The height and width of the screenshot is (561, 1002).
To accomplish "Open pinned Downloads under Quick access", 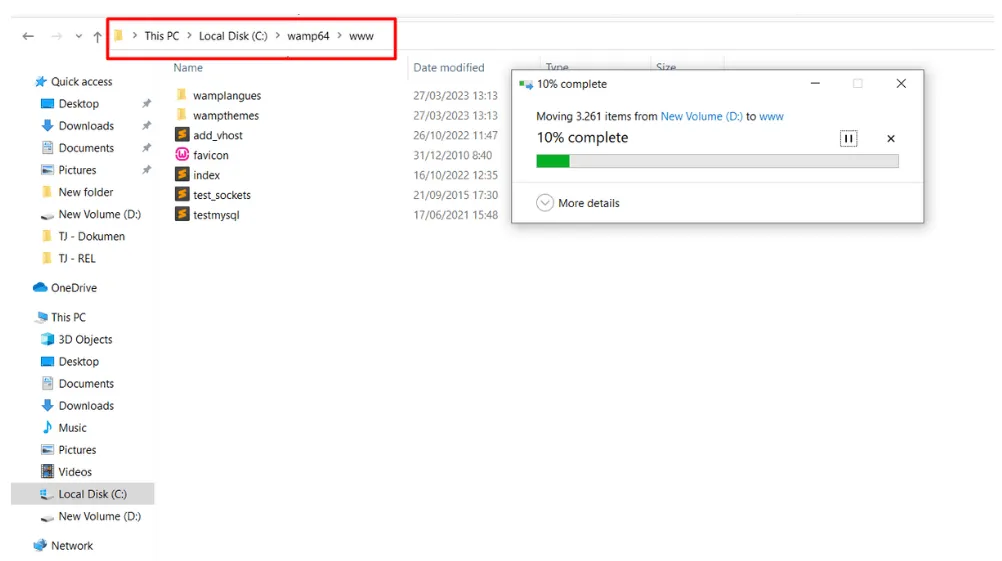I will click(x=86, y=126).
